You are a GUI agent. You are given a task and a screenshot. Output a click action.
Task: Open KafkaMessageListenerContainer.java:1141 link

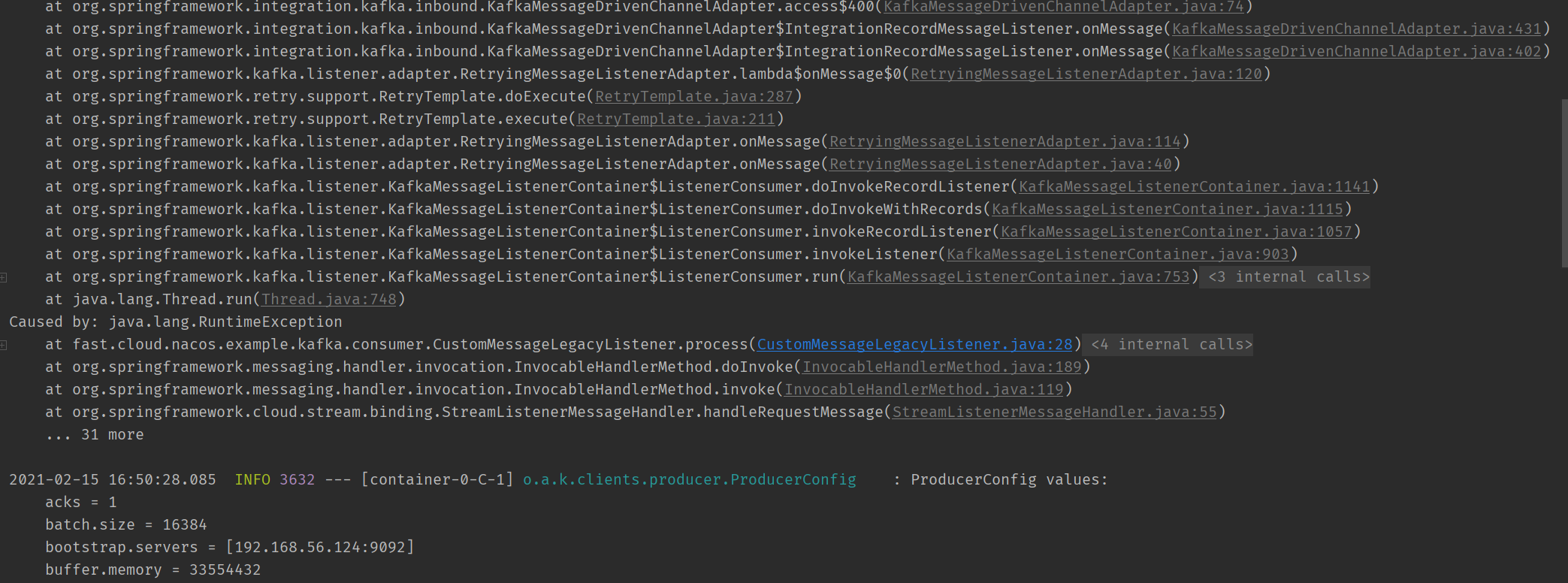point(1194,187)
